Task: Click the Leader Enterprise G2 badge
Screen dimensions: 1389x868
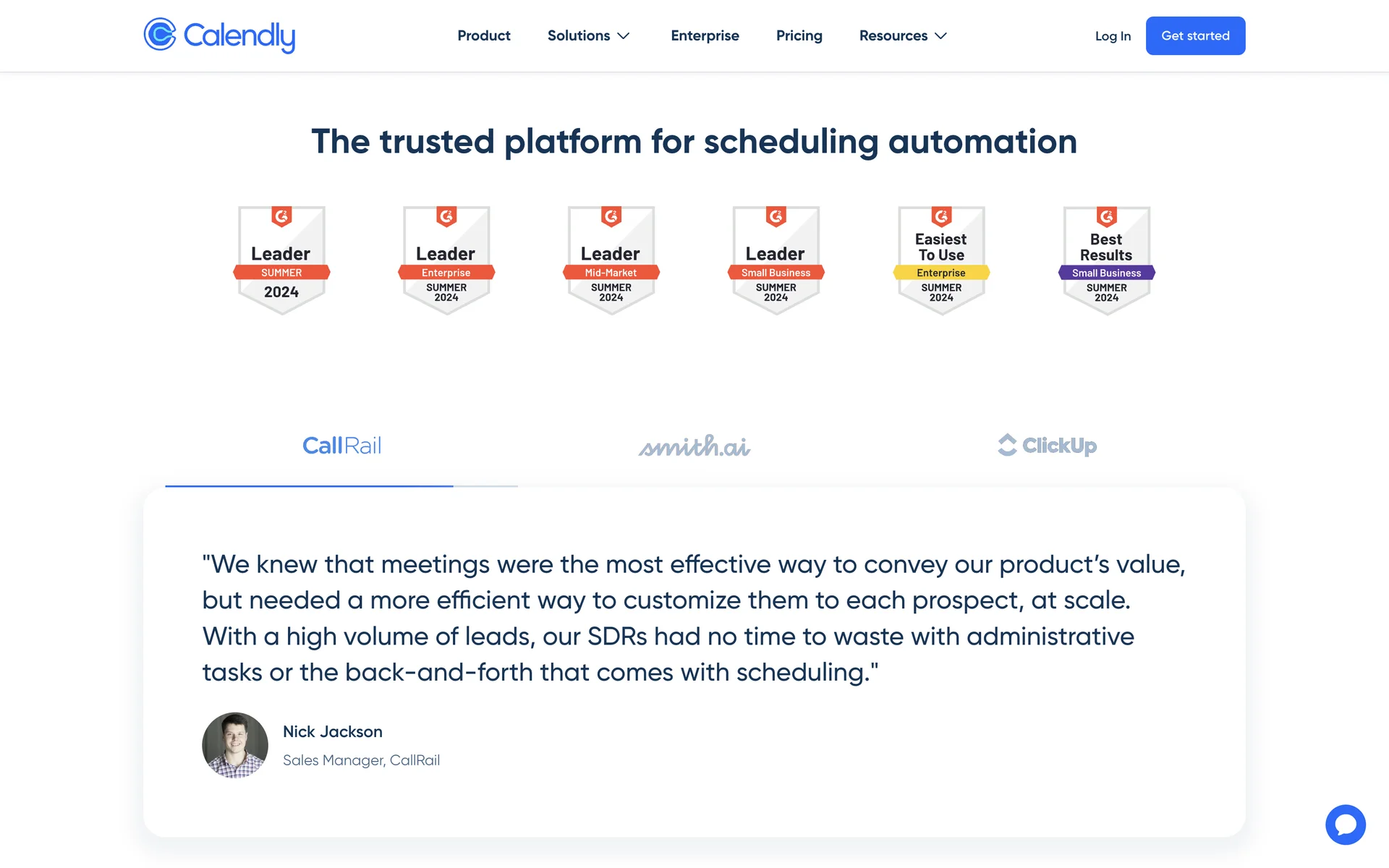Action: pos(446,260)
